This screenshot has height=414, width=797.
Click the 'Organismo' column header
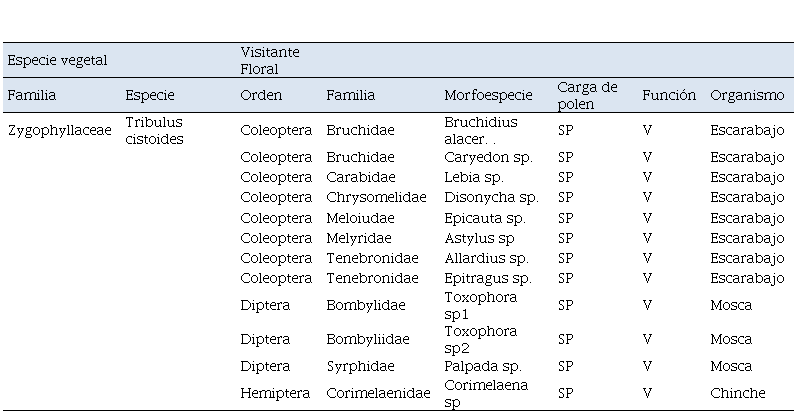point(747,95)
